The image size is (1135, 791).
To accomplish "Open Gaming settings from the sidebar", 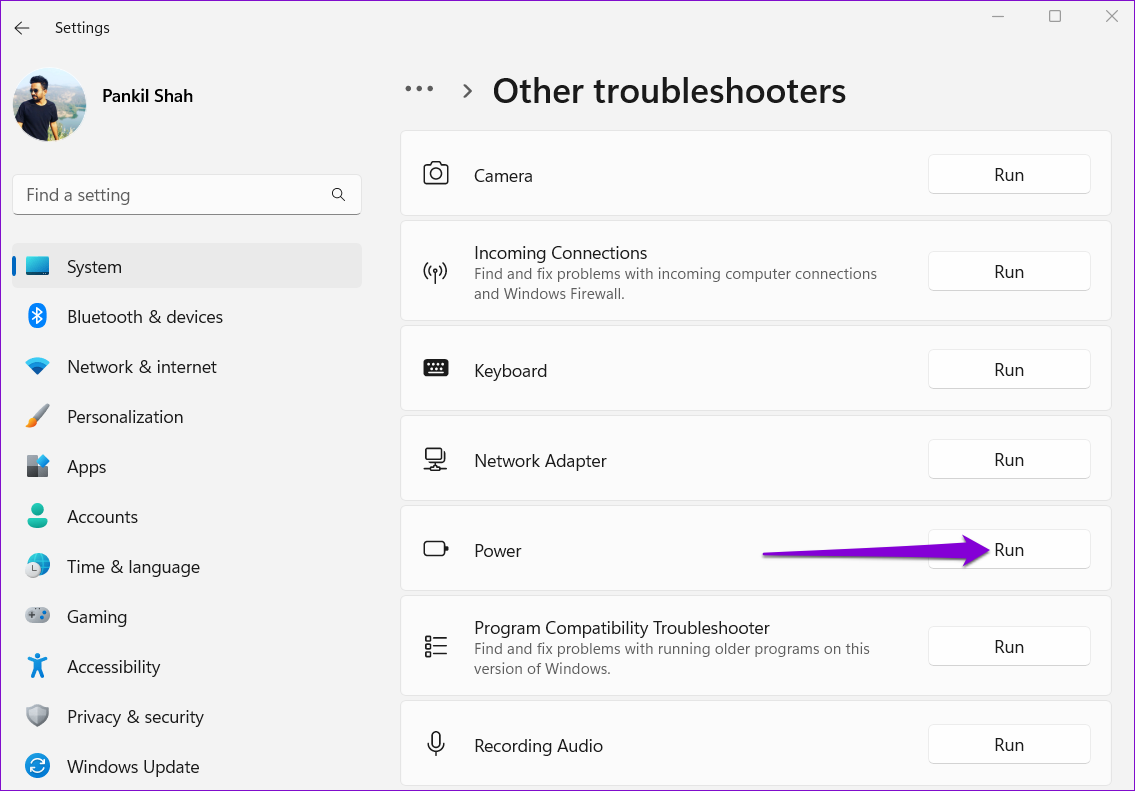I will point(96,617).
